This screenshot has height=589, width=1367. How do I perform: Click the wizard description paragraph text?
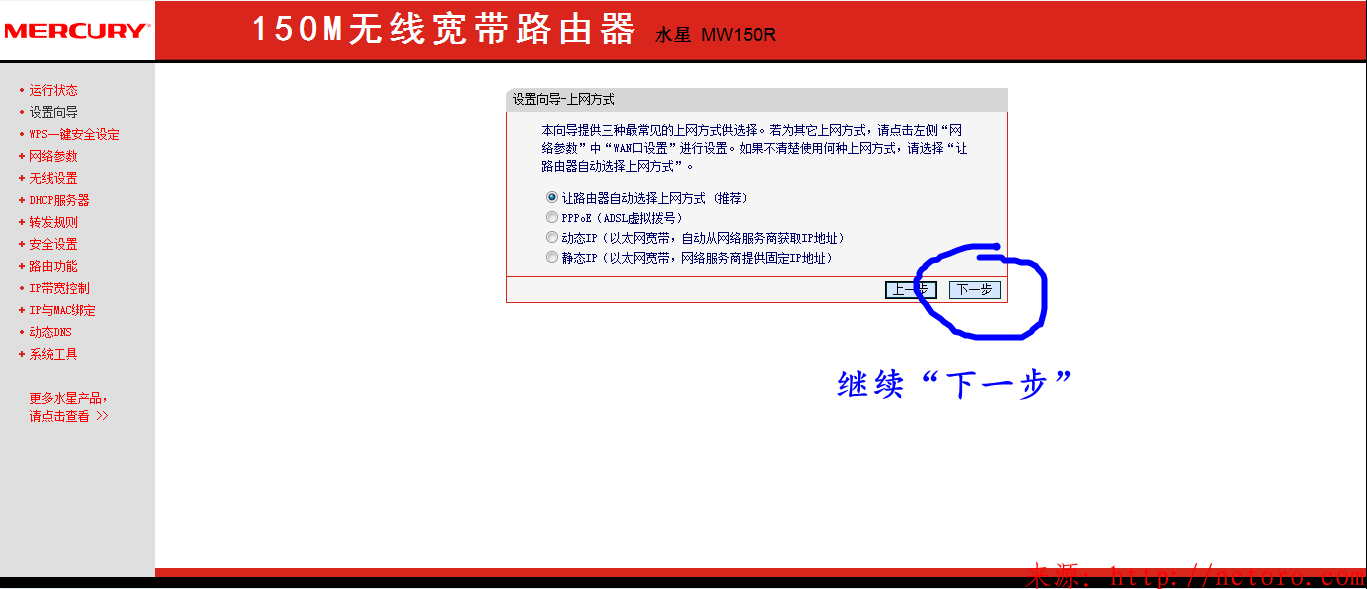coord(754,148)
